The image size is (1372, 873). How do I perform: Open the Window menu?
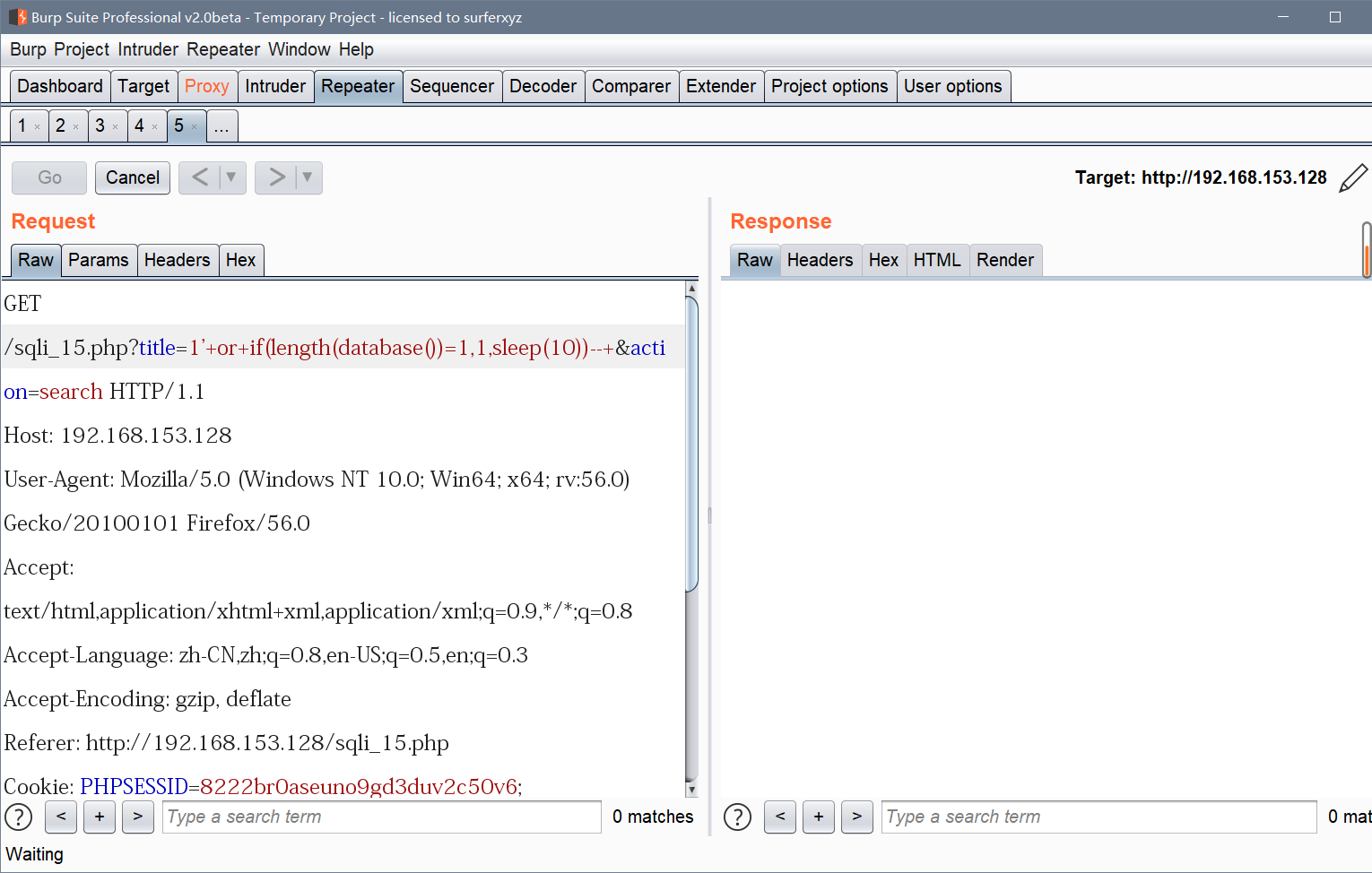[x=300, y=49]
